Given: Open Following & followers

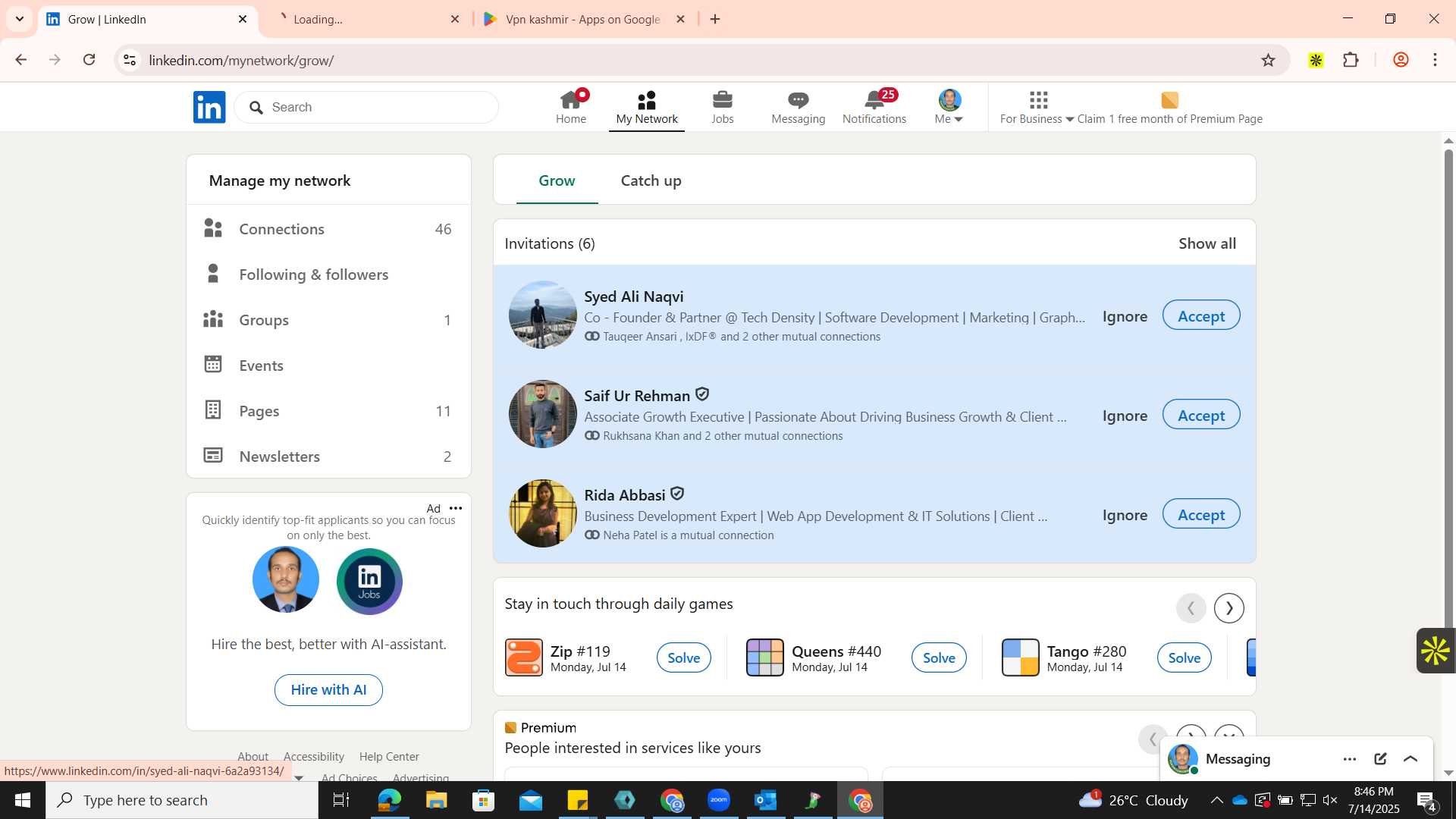Looking at the screenshot, I should point(328,275).
